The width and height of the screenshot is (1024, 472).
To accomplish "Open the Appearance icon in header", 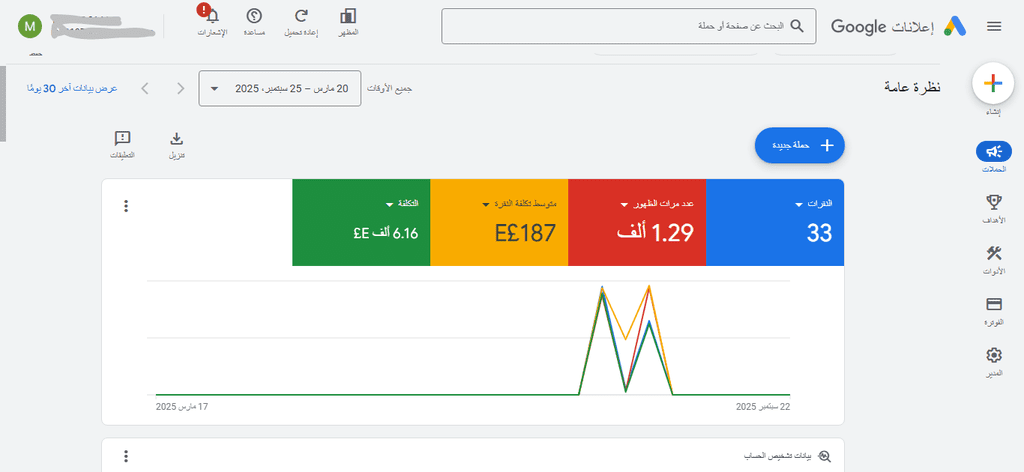I will pyautogui.click(x=348, y=16).
